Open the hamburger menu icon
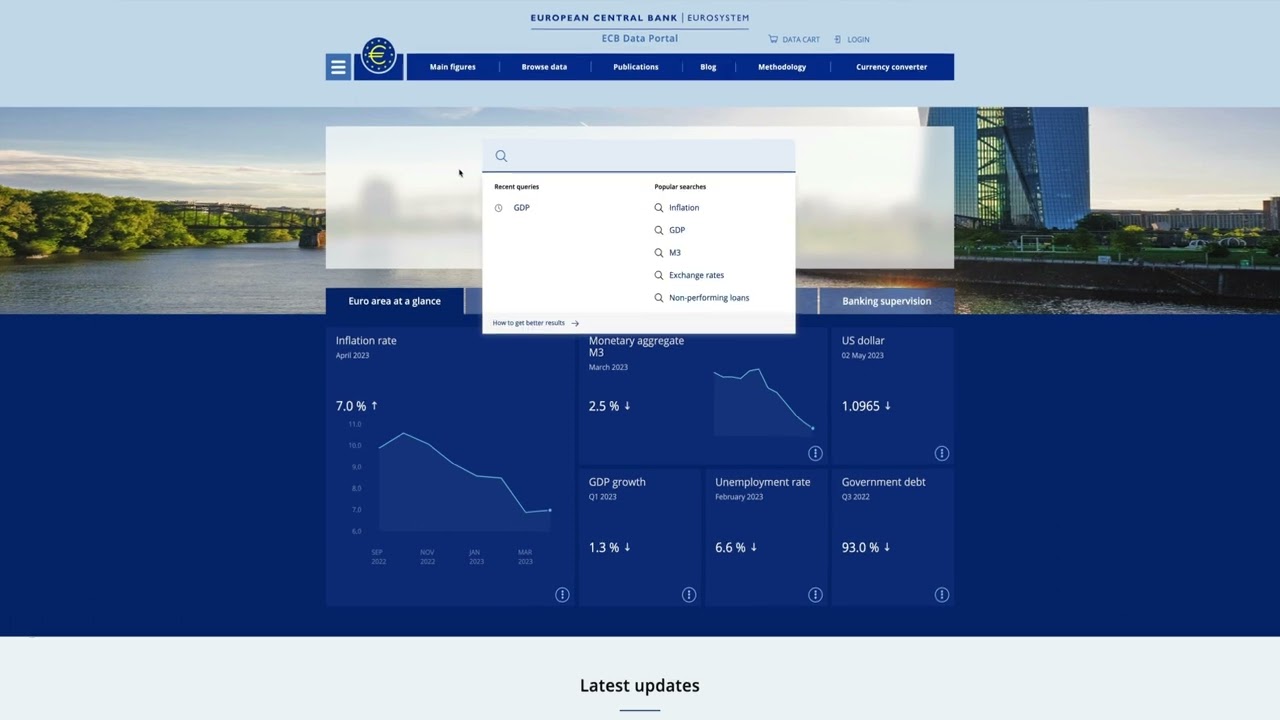The width and height of the screenshot is (1280, 720). (x=338, y=67)
